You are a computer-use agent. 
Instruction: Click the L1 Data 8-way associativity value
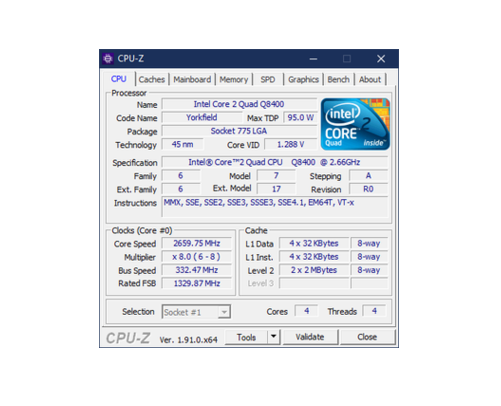tap(369, 243)
